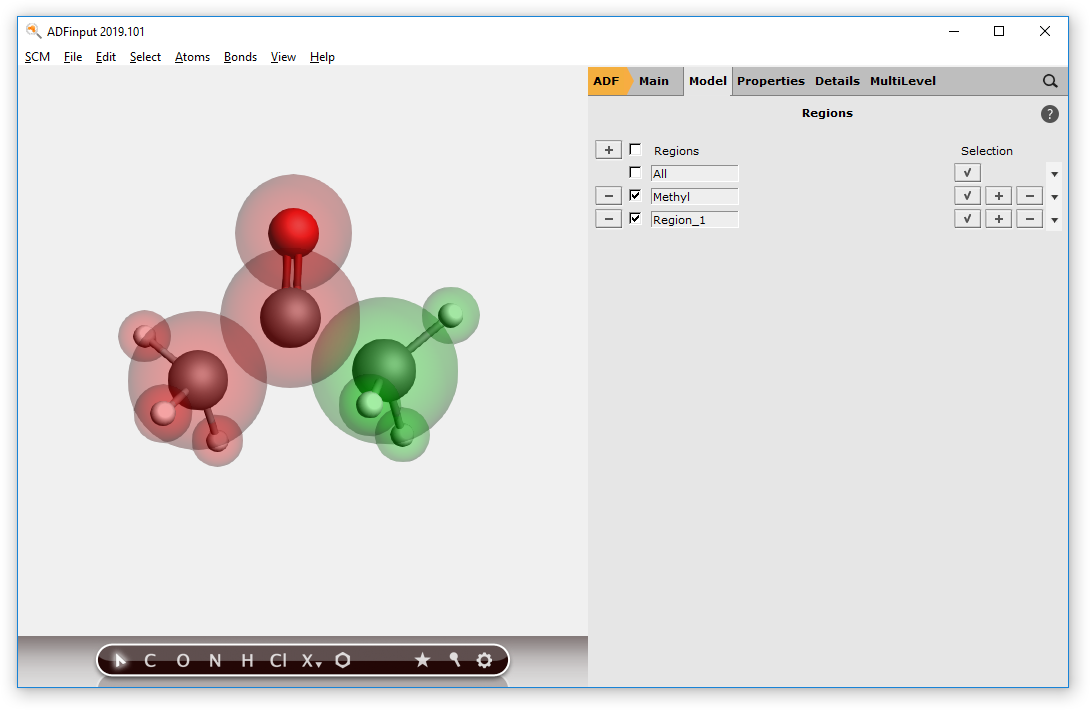Viewport: 1090px width, 710px height.
Task: Expand the Region_1 row dropdown arrow
Action: (1054, 220)
